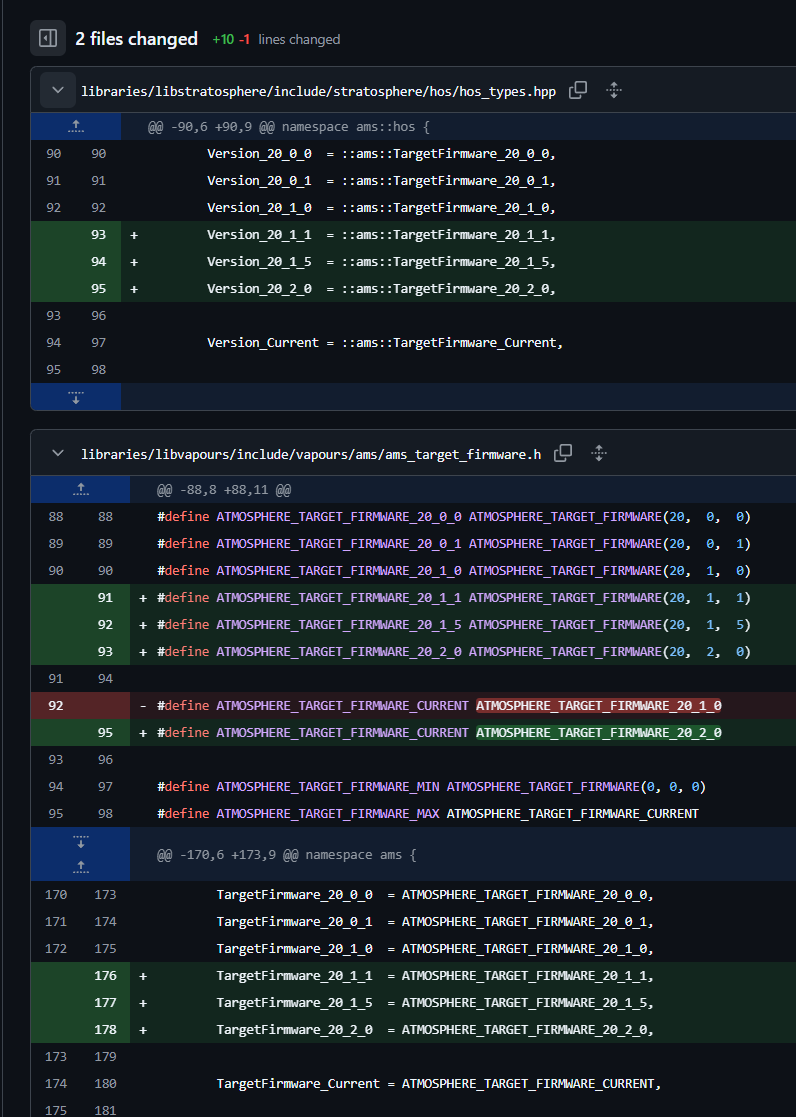Image resolution: width=796 pixels, height=1117 pixels.
Task: Expand down arrow before hunk -170,6 +173,9
Action: coord(81,841)
